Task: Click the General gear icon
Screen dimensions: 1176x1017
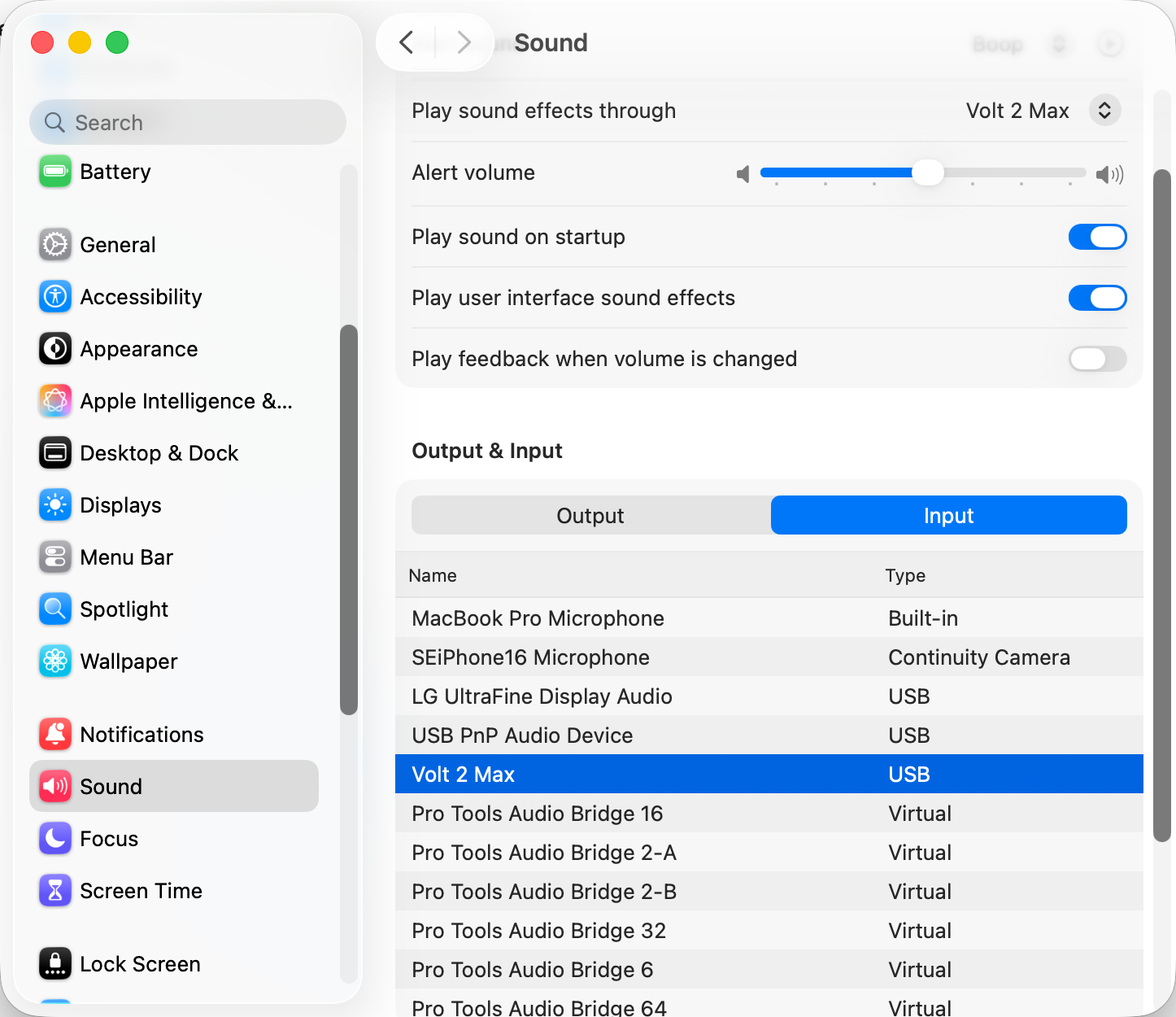Action: click(55, 245)
